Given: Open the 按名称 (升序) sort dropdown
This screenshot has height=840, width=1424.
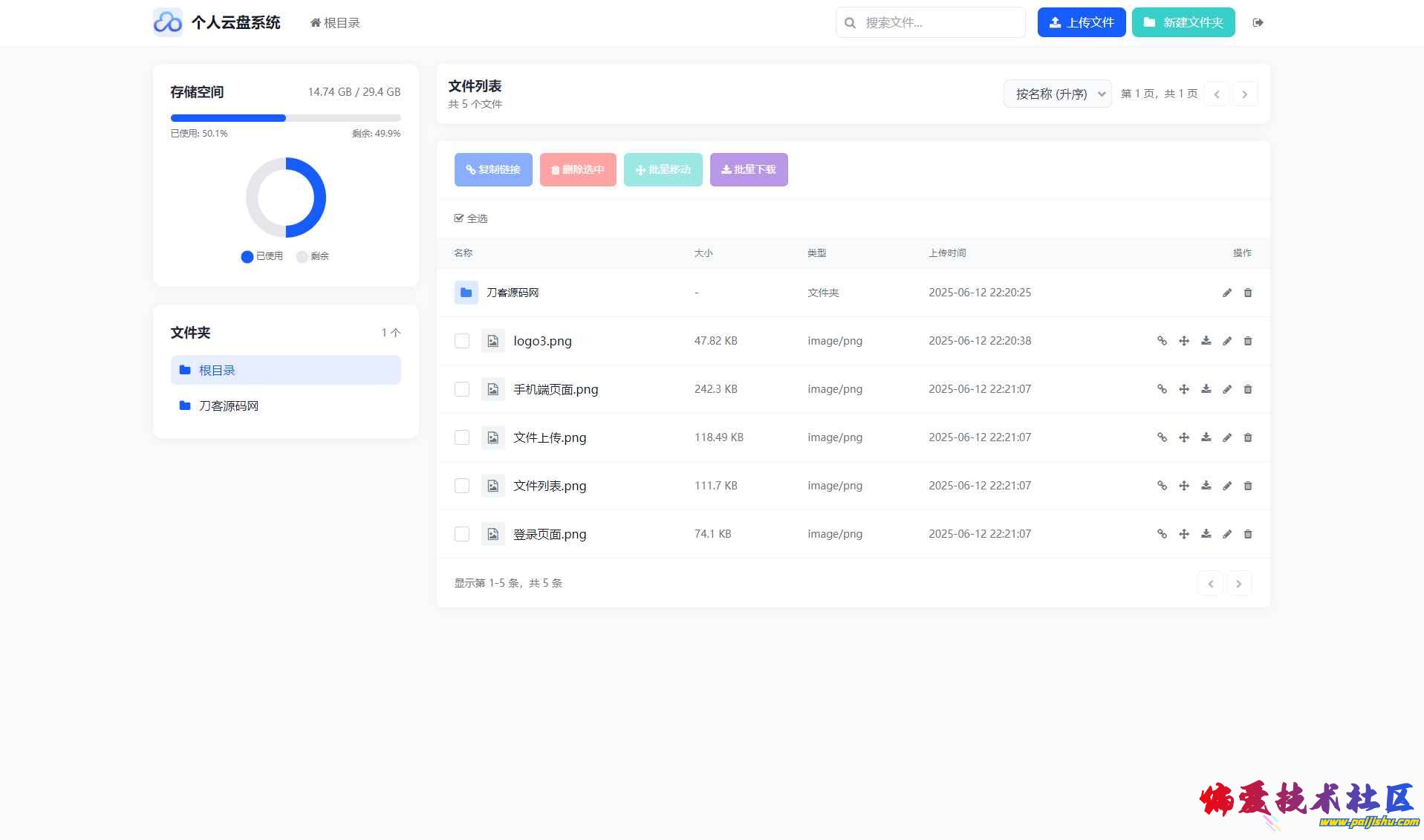Looking at the screenshot, I should pos(1057,94).
